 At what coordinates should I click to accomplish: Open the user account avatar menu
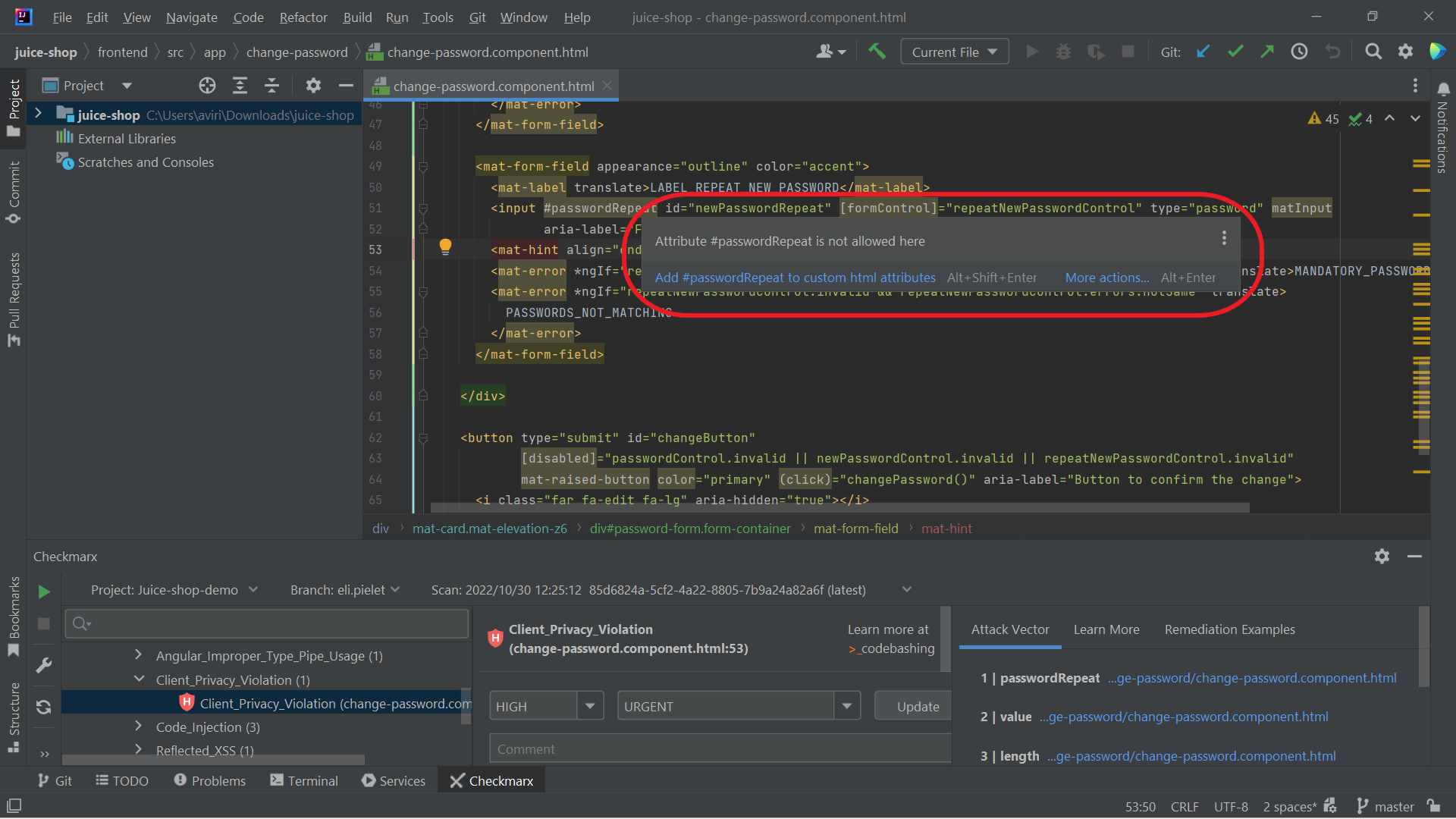click(831, 52)
